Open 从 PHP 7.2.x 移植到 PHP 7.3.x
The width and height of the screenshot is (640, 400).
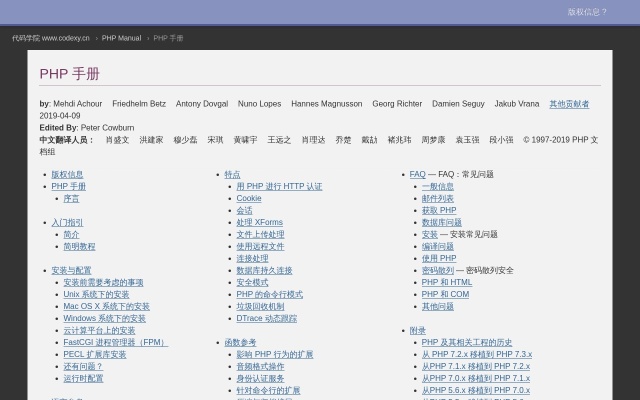[x=476, y=354]
